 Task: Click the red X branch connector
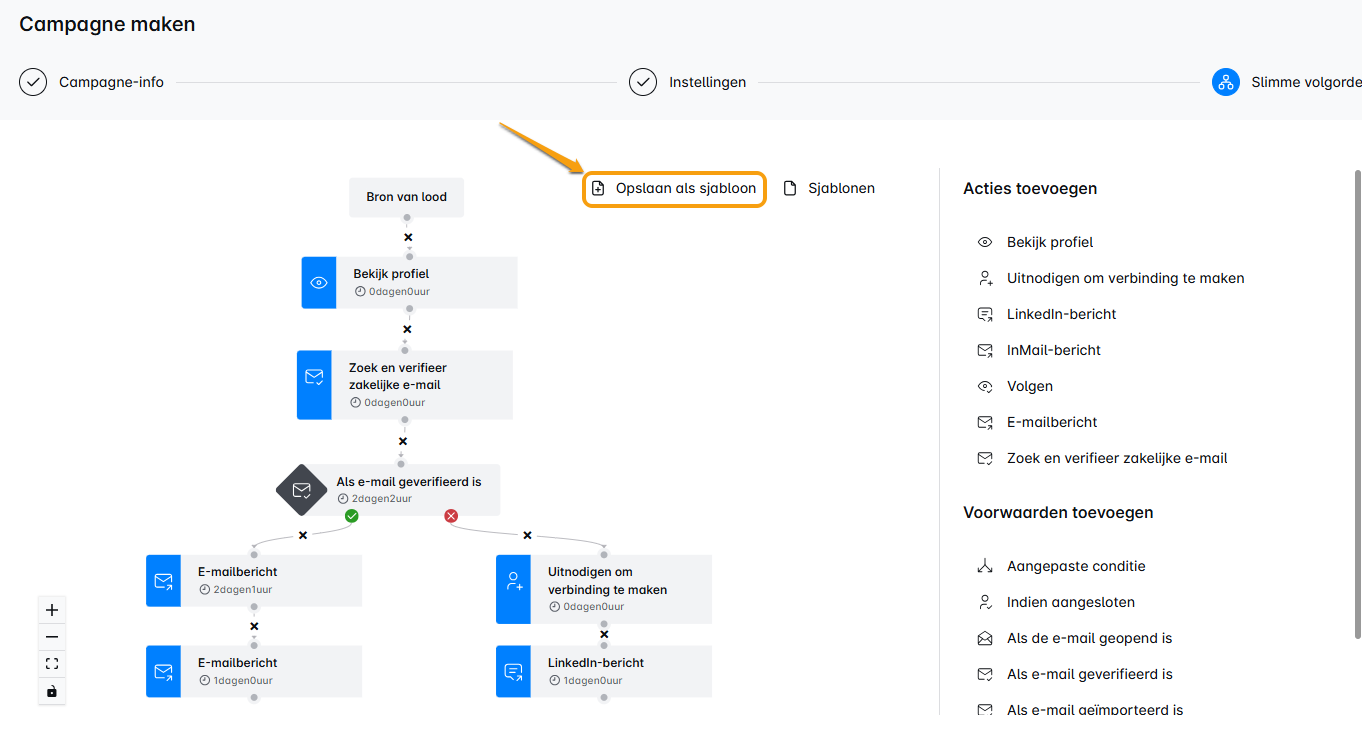(451, 516)
